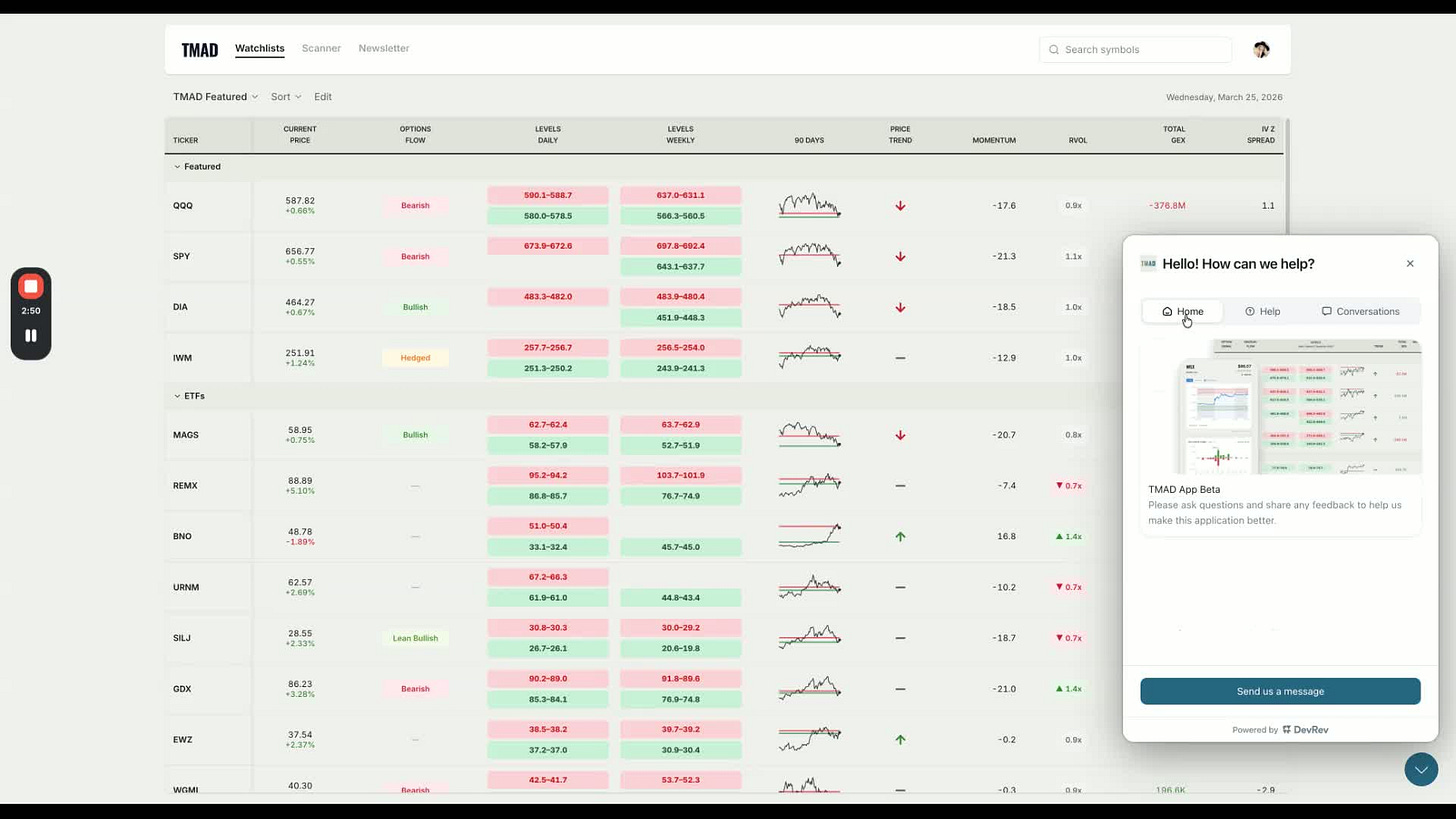Click the BNO RVOL 1.4x indicator

[x=1069, y=537]
